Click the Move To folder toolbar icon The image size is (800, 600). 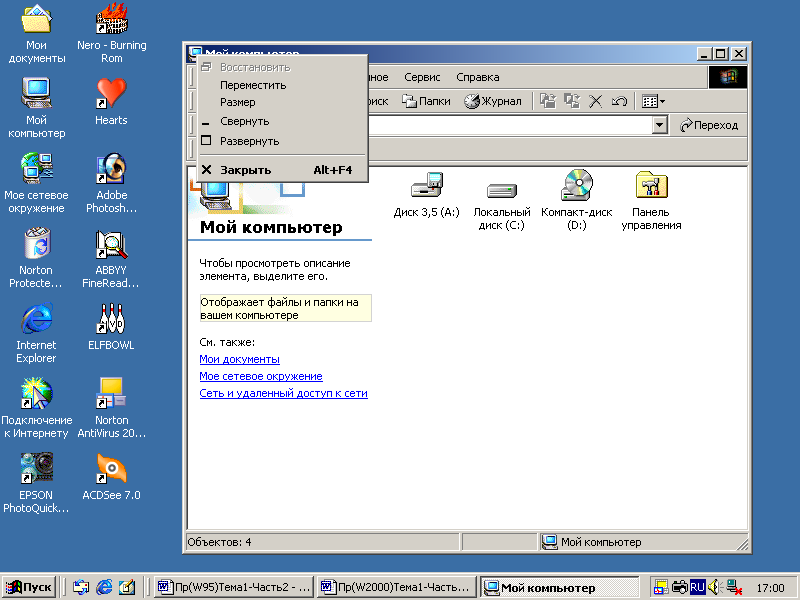point(548,101)
